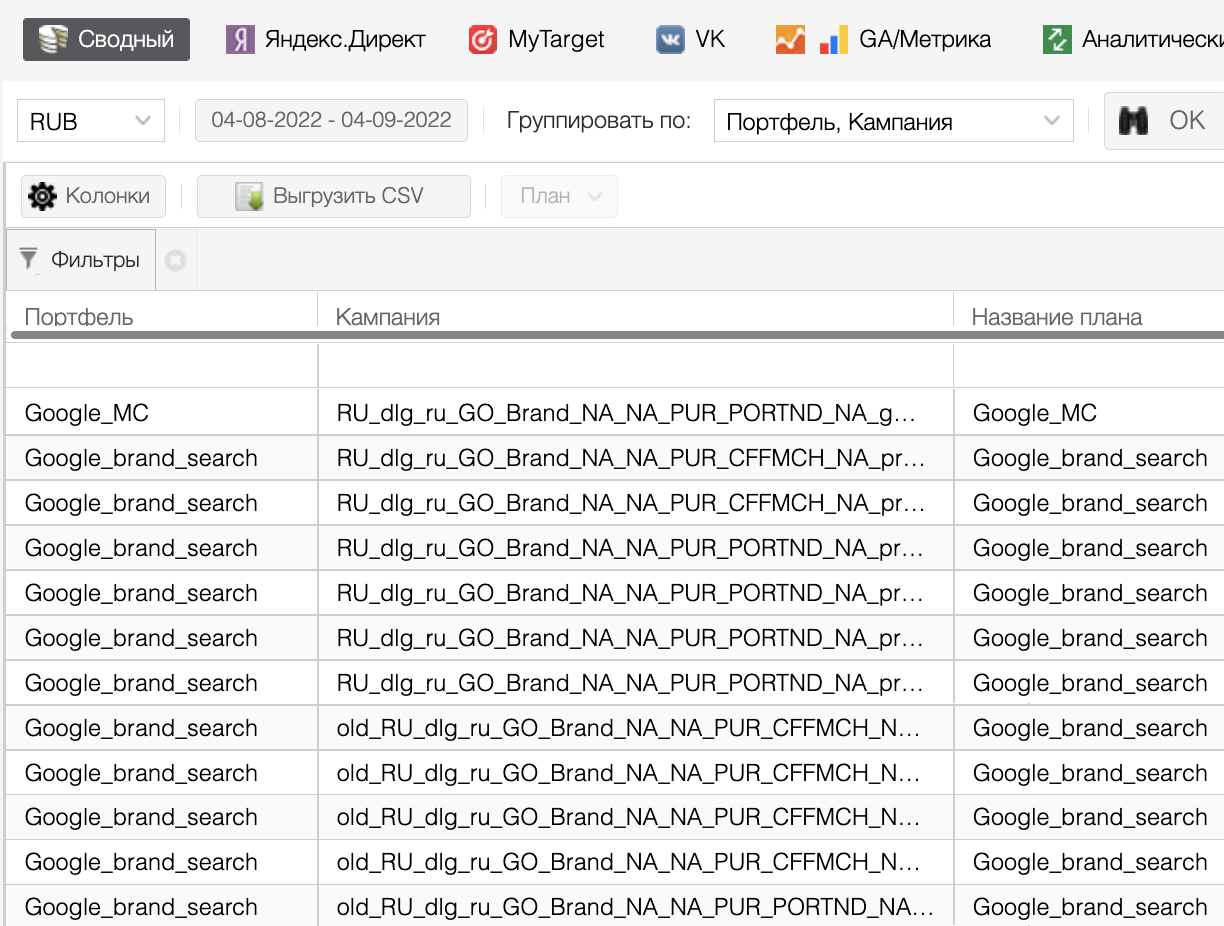Select the Google_MC portfolio row
The height and width of the screenshot is (926, 1224).
pos(87,412)
